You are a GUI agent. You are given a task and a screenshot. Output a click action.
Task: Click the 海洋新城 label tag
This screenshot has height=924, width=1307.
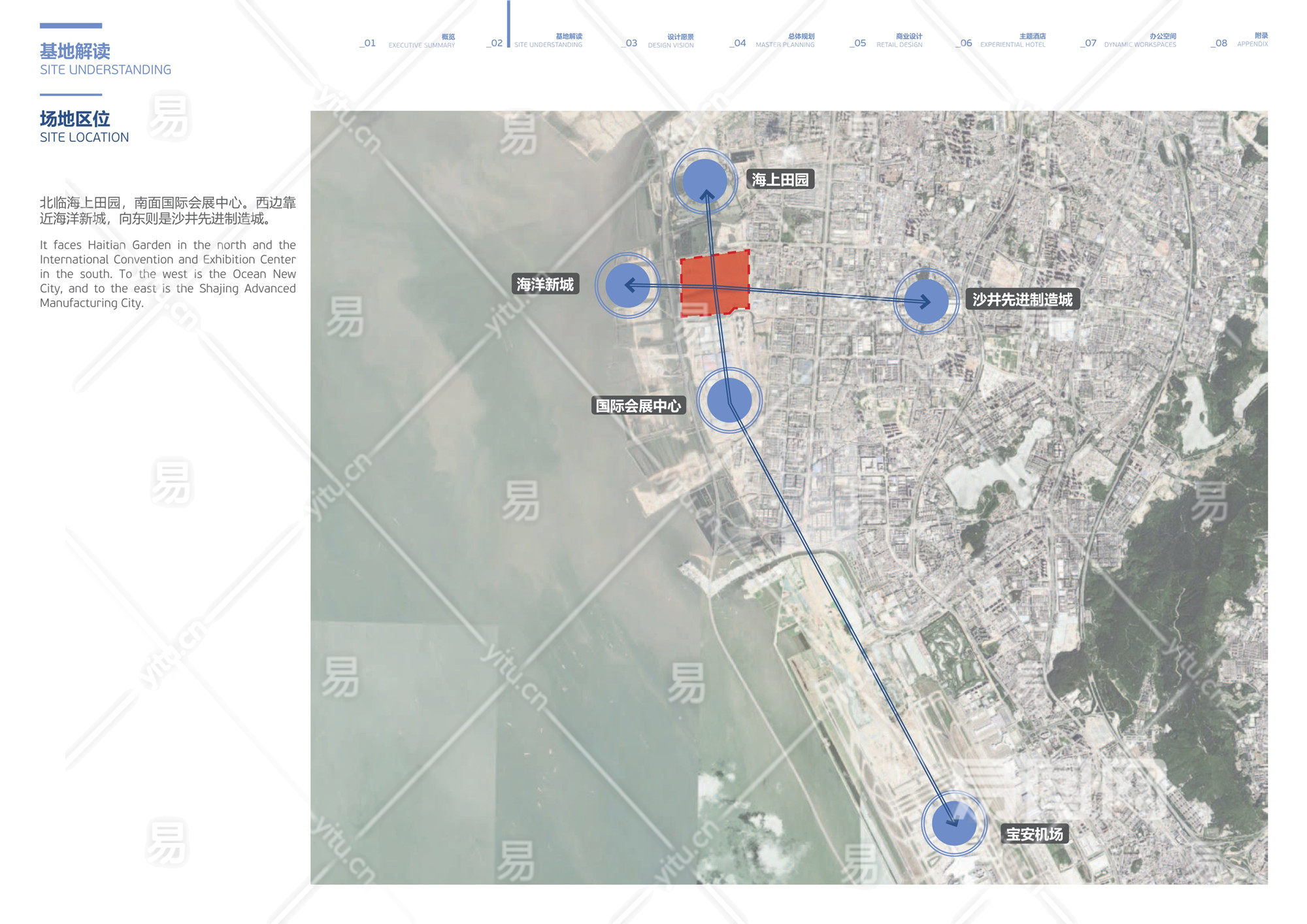(545, 284)
